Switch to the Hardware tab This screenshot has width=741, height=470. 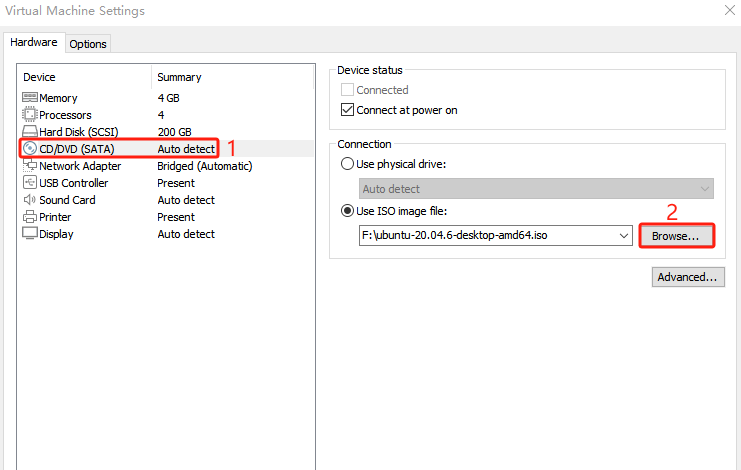[34, 42]
